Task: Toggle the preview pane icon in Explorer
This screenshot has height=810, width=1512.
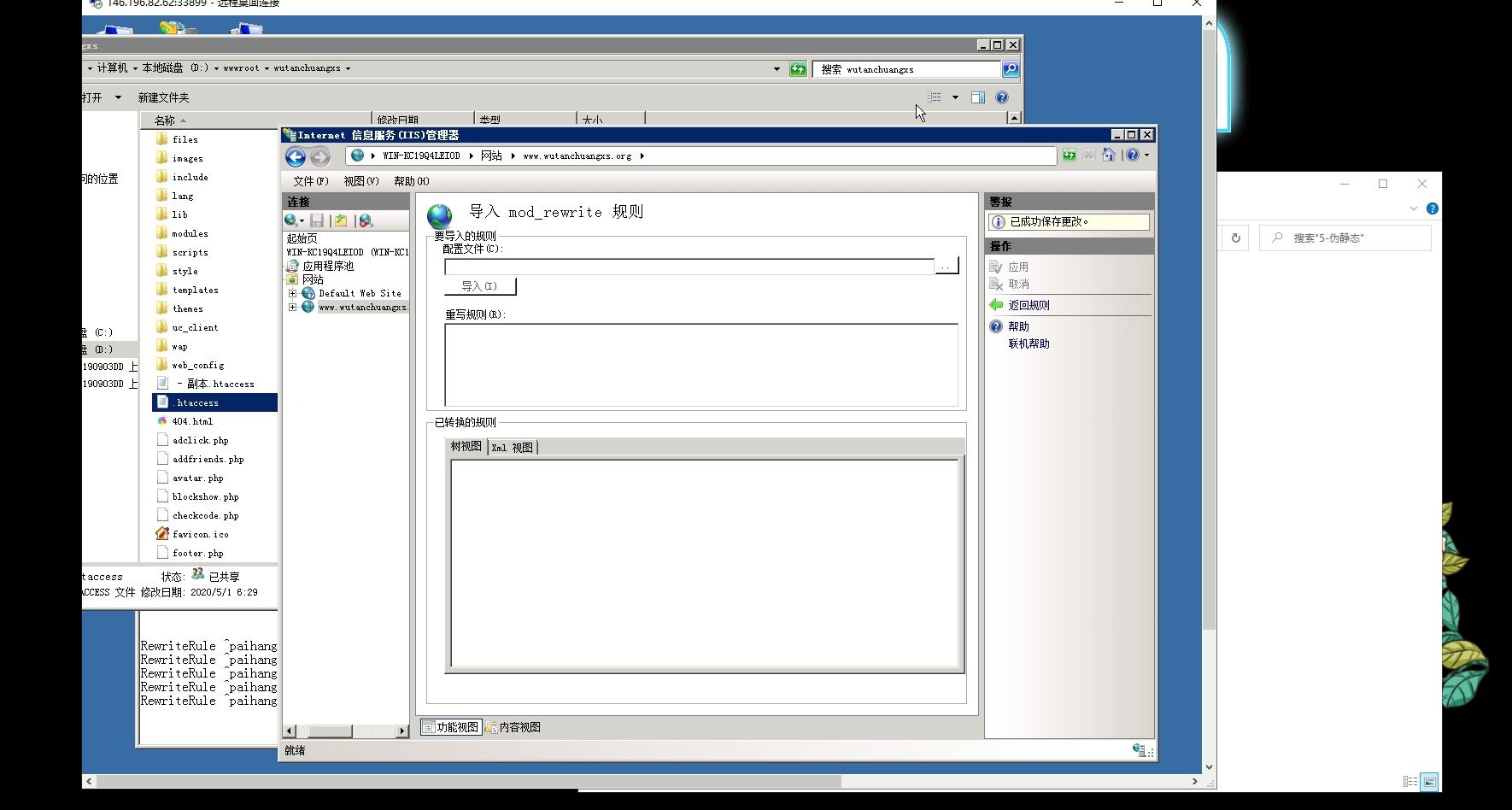Action: [978, 97]
